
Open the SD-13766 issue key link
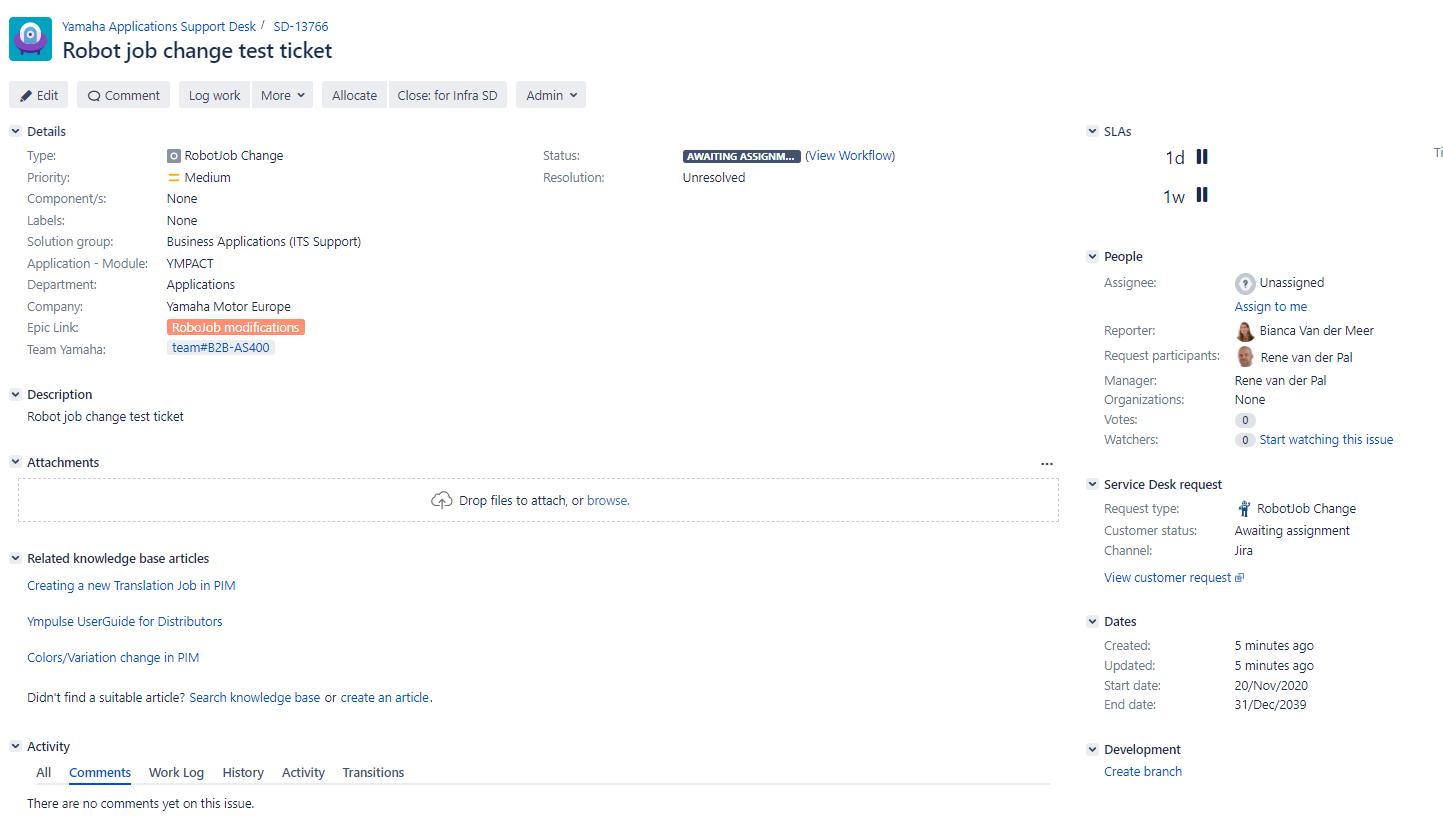301,27
